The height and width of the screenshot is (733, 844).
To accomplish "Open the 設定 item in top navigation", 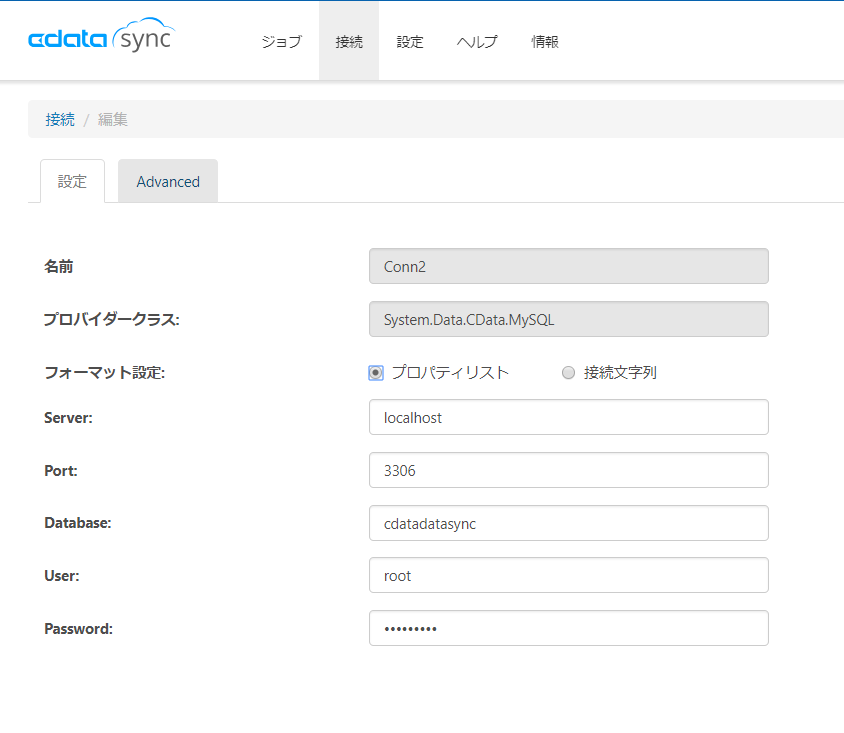I will (x=410, y=41).
